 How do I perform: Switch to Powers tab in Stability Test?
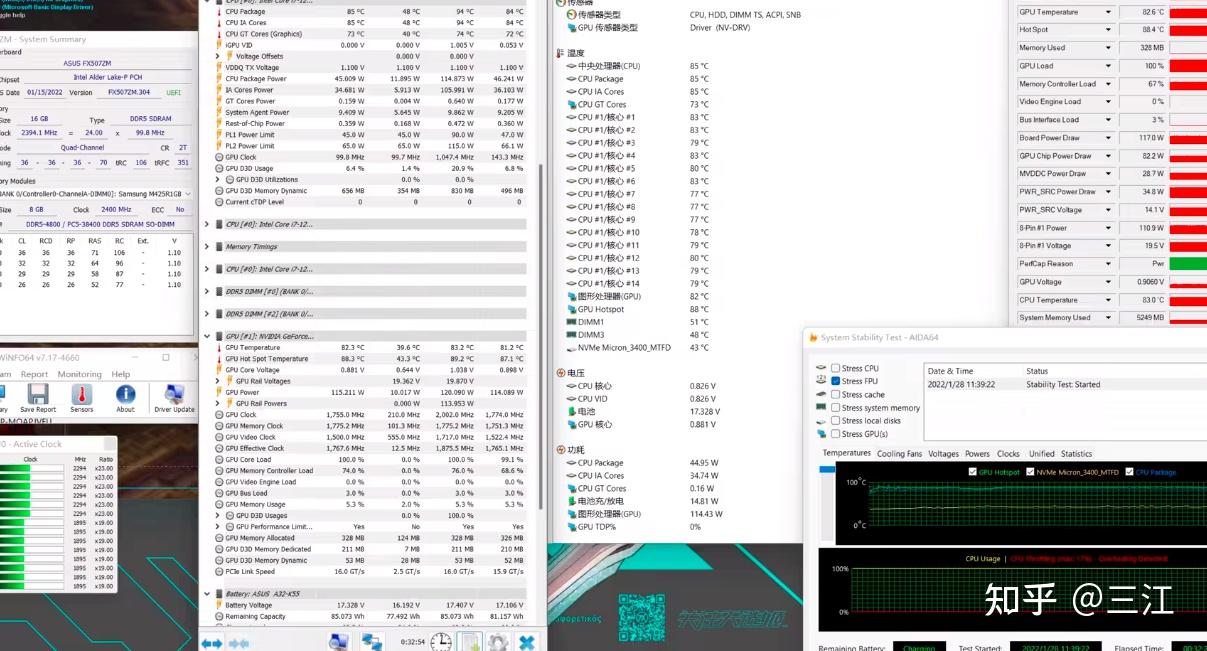(977, 454)
